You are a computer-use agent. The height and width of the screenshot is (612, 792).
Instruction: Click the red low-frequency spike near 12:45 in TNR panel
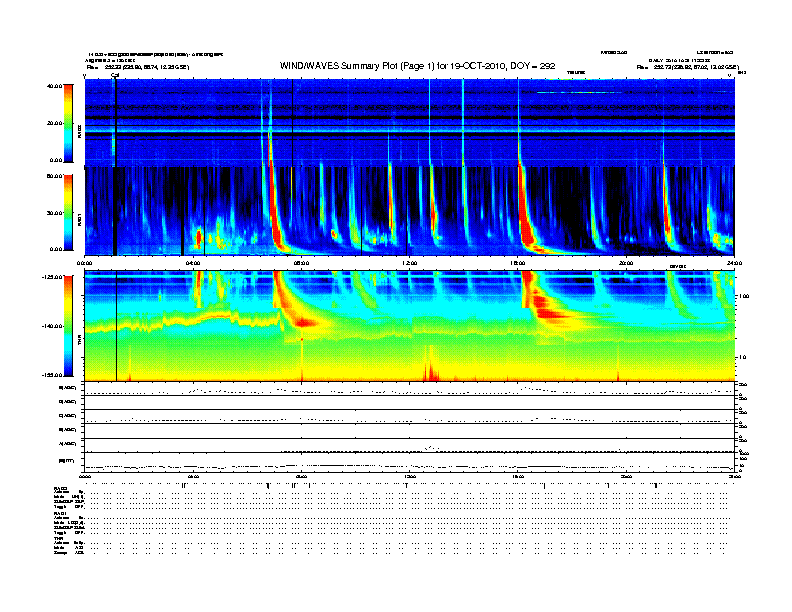coord(430,366)
